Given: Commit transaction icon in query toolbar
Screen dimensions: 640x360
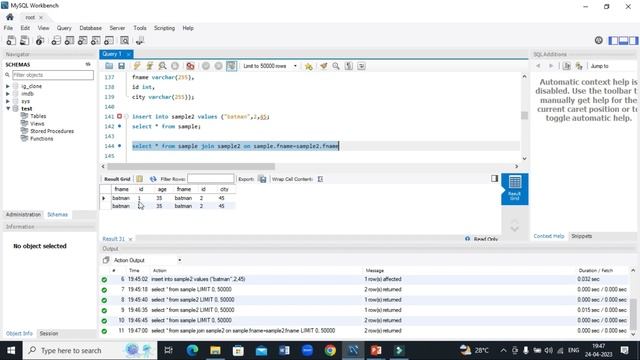Looking at the screenshot, I should [x=206, y=66].
